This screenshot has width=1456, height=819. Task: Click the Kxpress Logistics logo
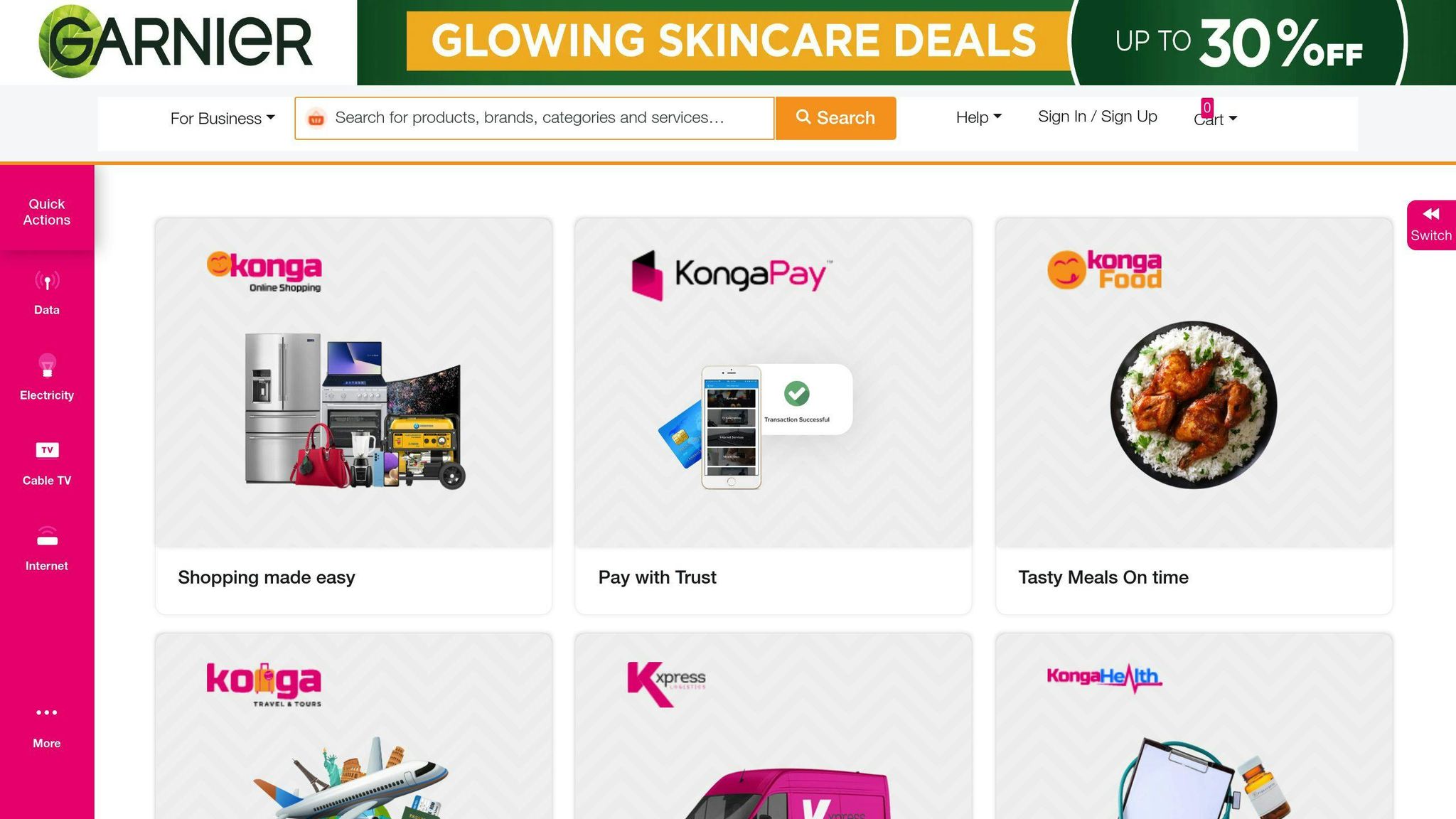pos(667,683)
